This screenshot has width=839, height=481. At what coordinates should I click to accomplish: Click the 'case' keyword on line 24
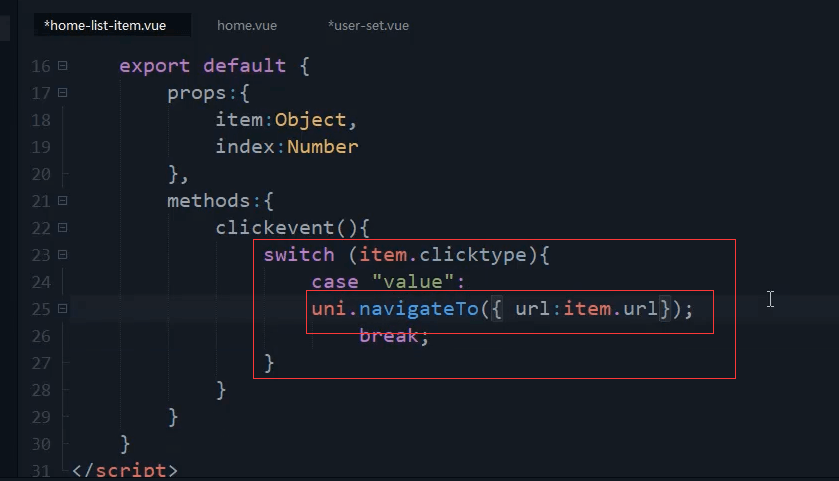pos(335,282)
